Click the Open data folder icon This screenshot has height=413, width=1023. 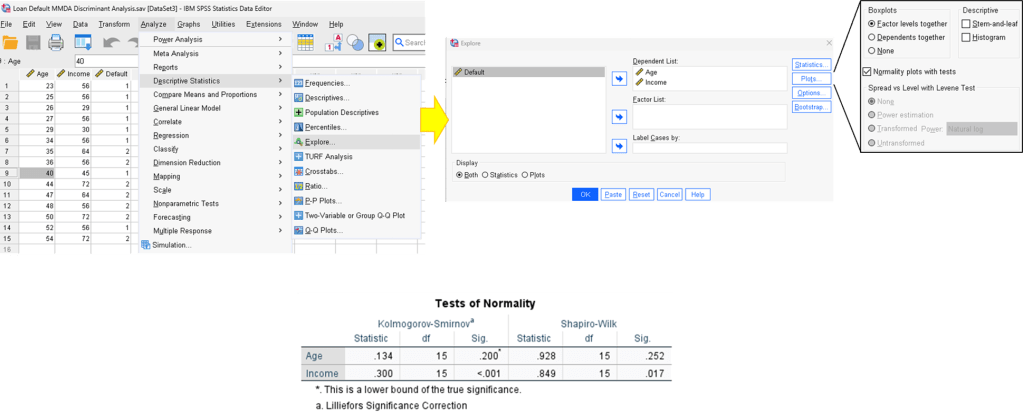pyautogui.click(x=11, y=43)
